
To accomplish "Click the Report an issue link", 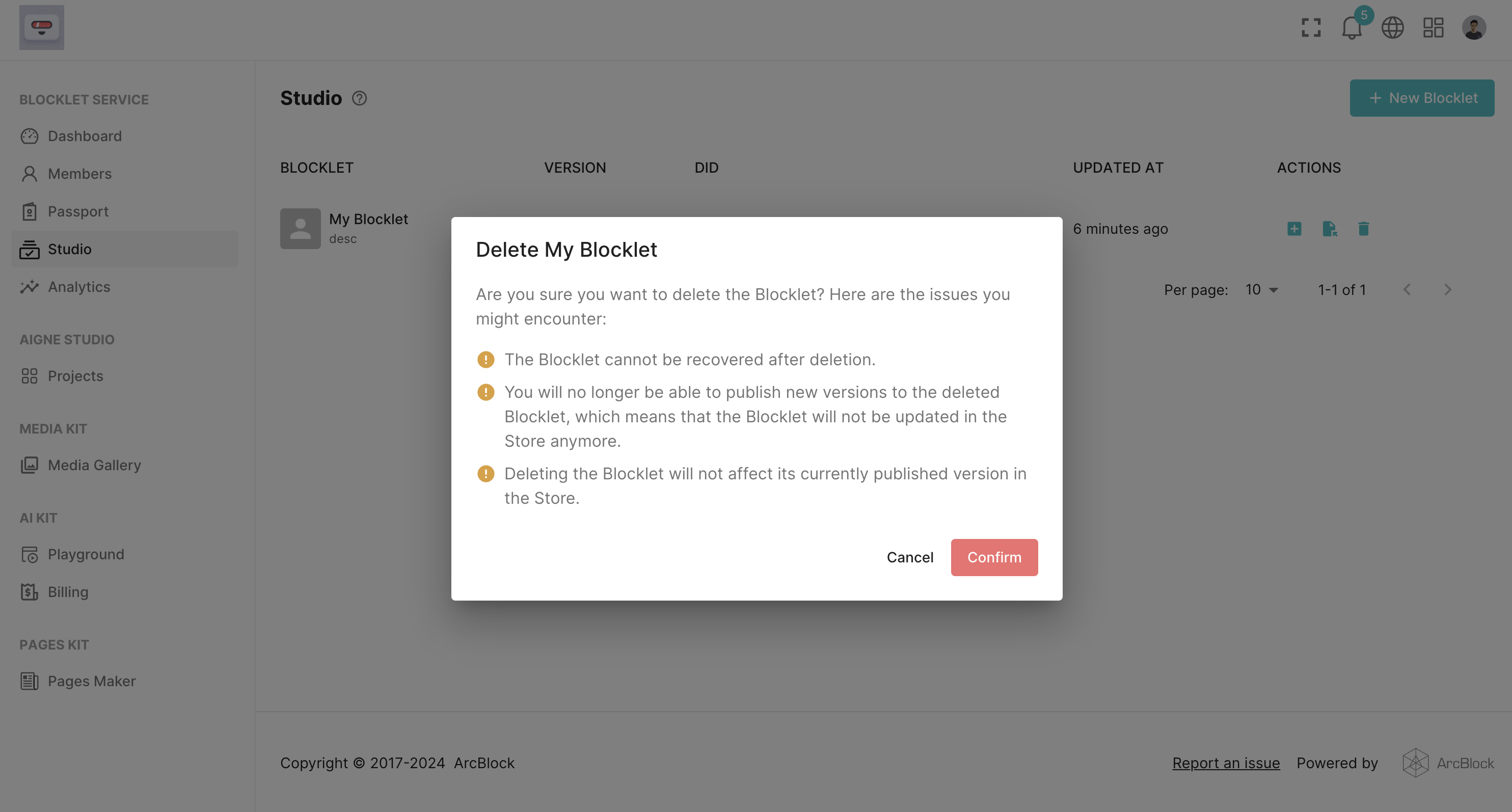I will pos(1226,763).
